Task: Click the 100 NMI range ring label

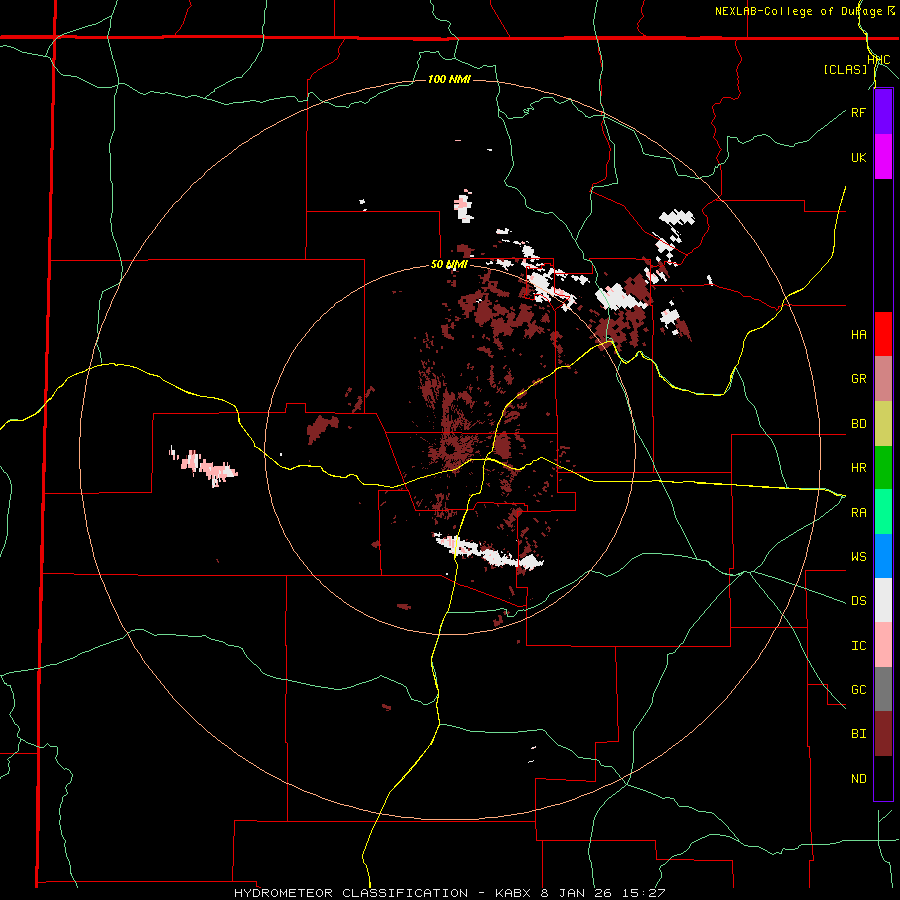Action: 449,79
